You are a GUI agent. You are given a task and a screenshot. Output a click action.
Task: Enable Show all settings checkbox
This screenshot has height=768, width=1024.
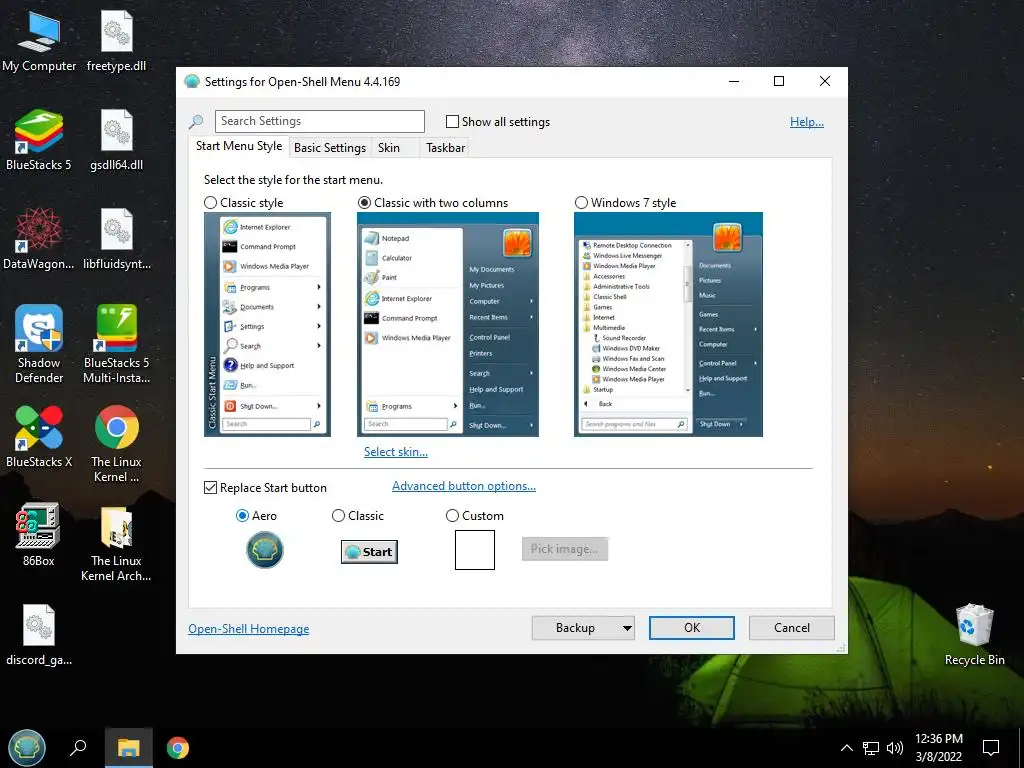pyautogui.click(x=452, y=121)
